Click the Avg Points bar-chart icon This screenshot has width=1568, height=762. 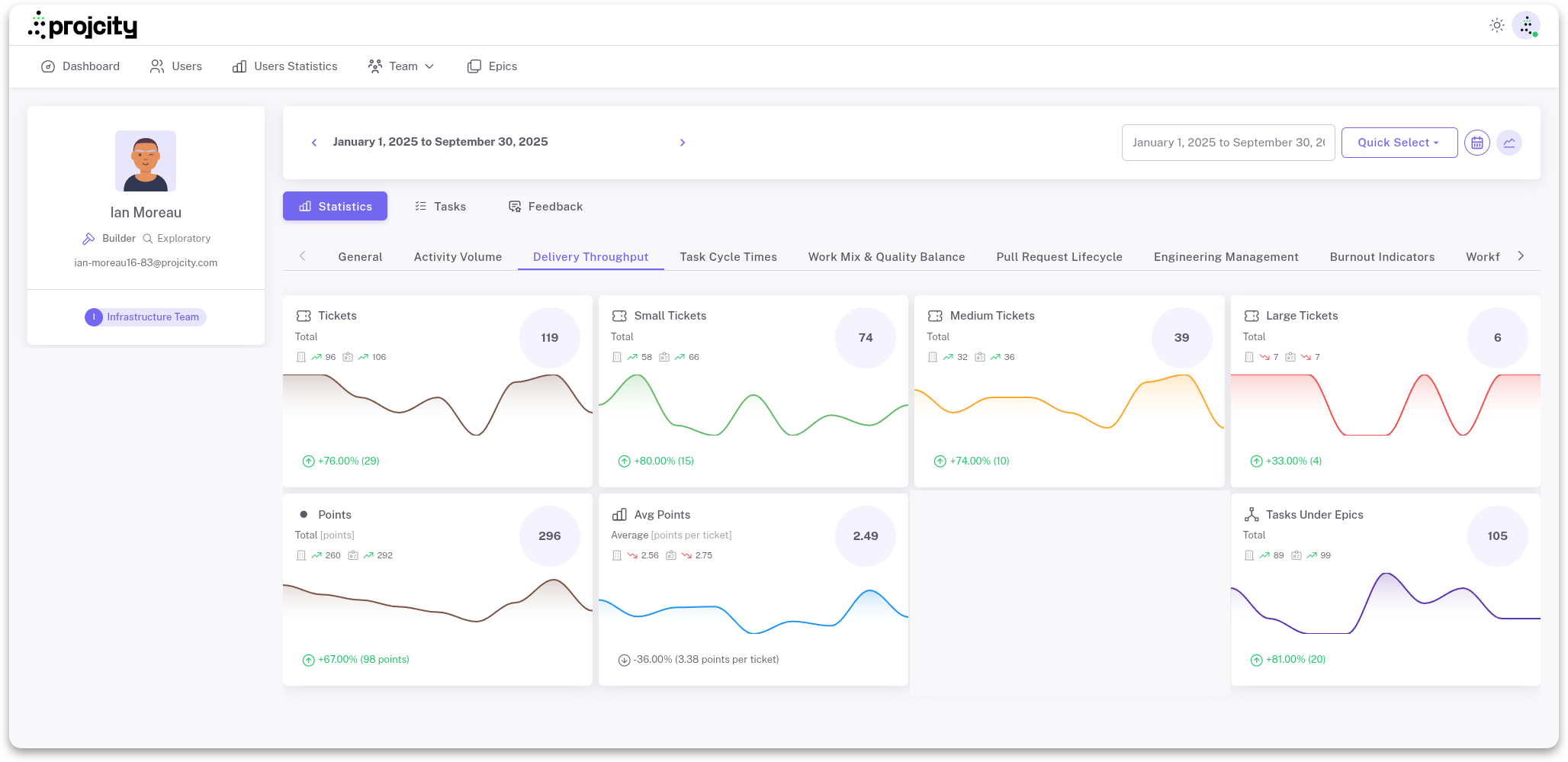[x=619, y=514]
